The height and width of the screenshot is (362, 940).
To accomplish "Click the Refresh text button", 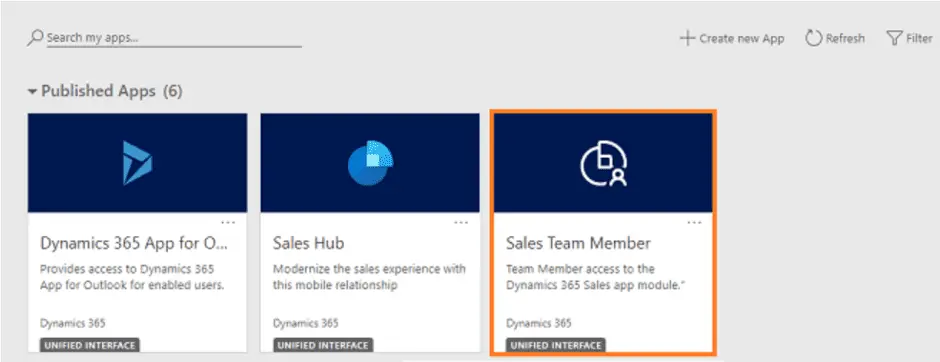I will point(845,38).
